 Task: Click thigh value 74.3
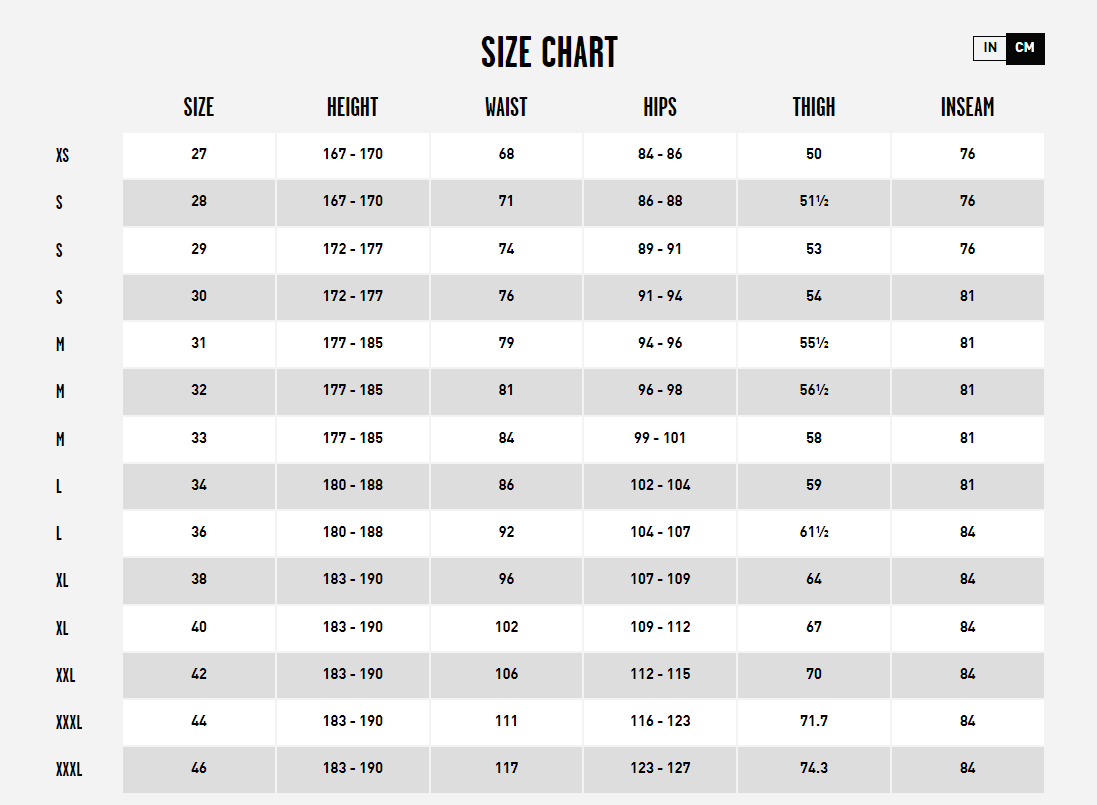(814, 768)
